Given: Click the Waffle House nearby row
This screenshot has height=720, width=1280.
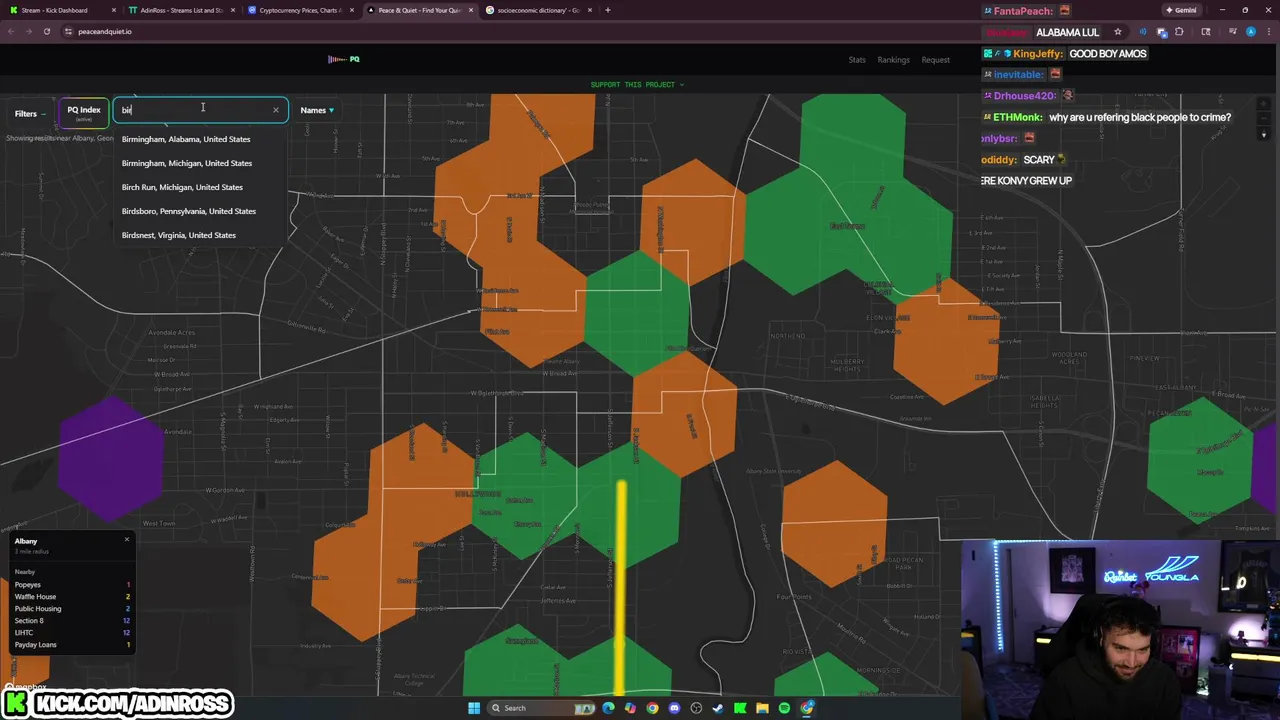Looking at the screenshot, I should point(72,597).
